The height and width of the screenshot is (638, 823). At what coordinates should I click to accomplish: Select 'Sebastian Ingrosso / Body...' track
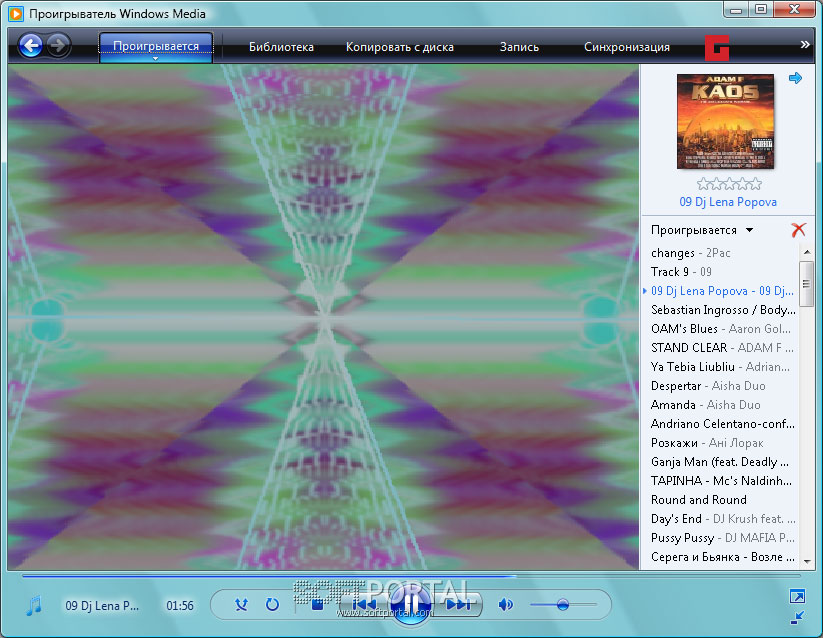coord(723,310)
